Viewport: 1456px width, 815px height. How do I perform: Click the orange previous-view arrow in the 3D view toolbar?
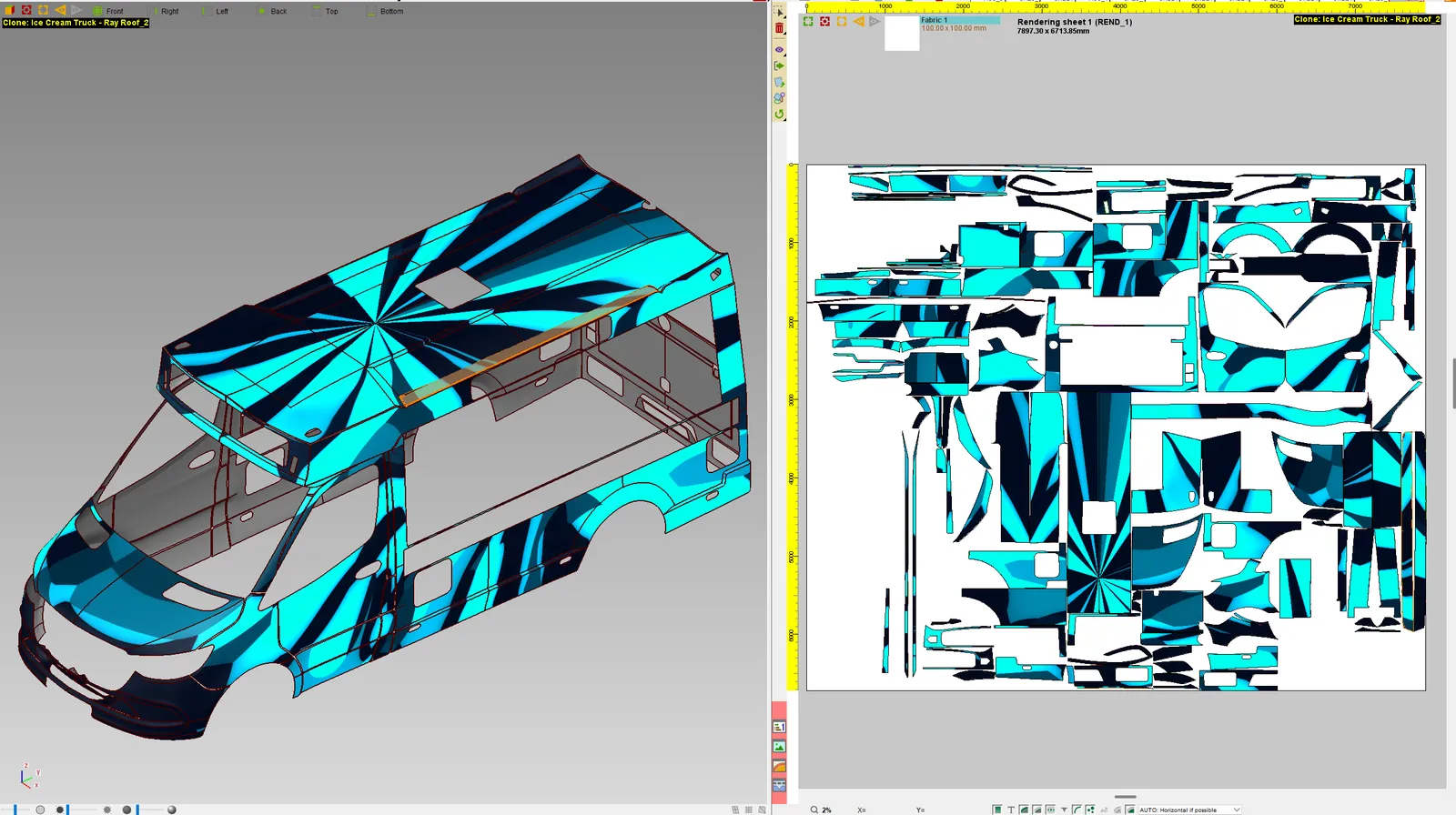click(60, 10)
